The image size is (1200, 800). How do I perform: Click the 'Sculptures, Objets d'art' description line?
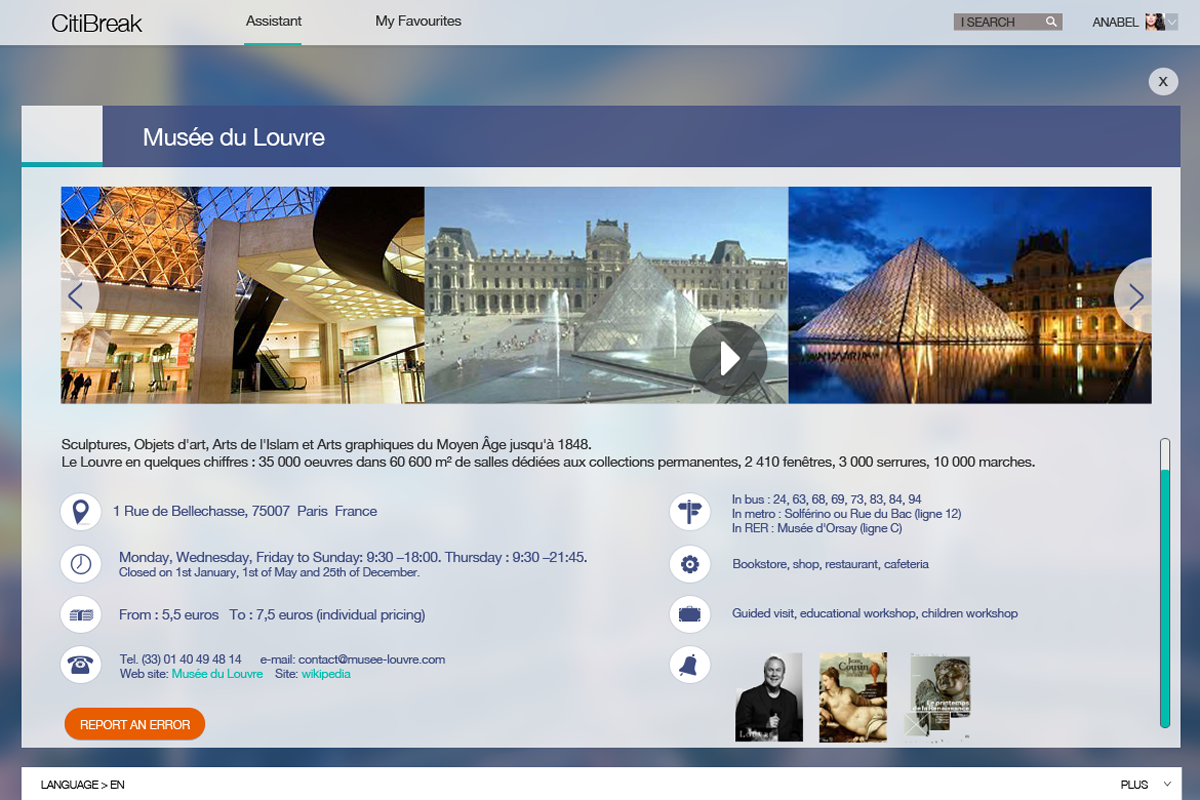pyautogui.click(x=326, y=444)
